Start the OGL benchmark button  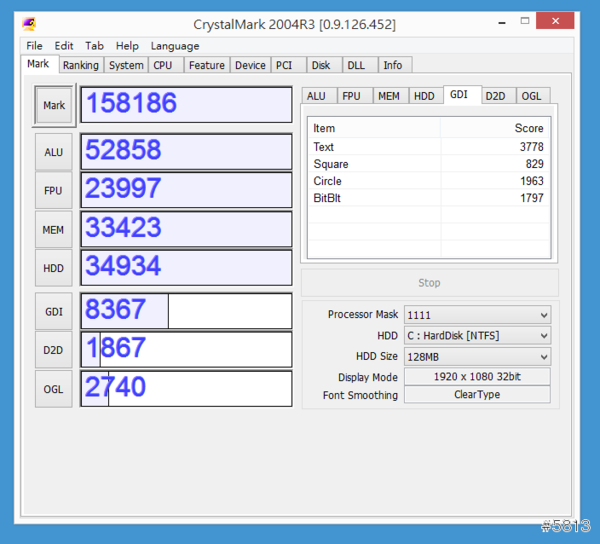pyautogui.click(x=54, y=389)
